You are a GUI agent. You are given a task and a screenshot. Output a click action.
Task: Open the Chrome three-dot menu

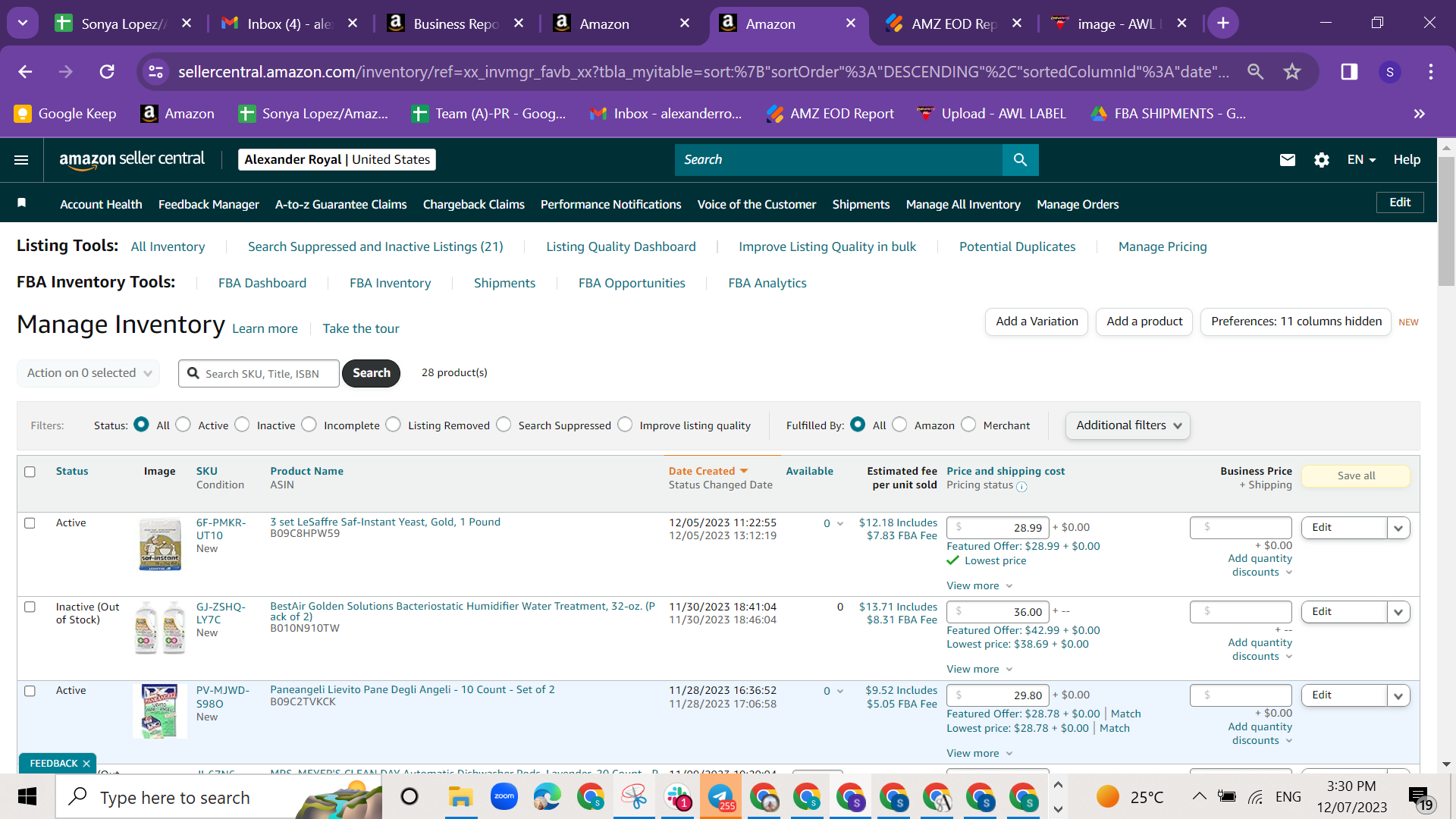pyautogui.click(x=1431, y=72)
